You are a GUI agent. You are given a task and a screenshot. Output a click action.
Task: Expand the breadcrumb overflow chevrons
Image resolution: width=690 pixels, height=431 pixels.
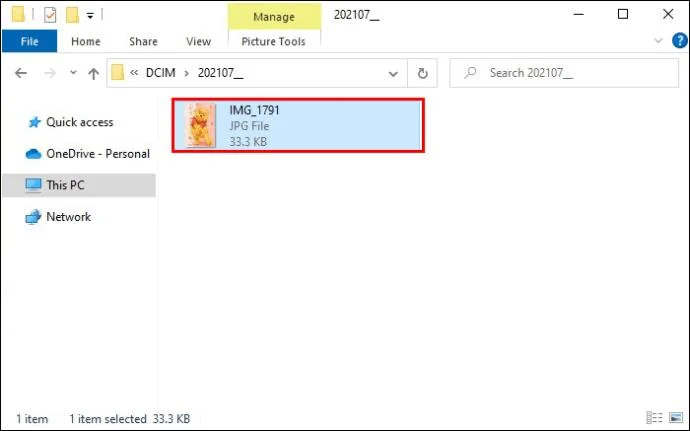pos(134,72)
